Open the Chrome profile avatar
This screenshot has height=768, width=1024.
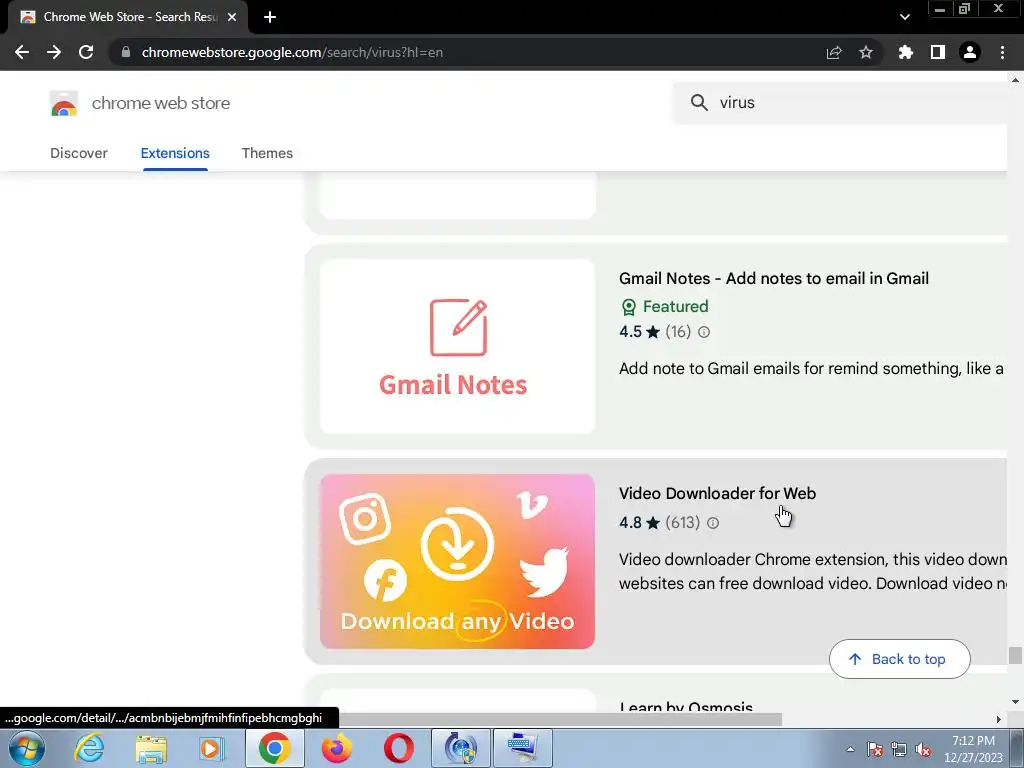(x=970, y=52)
